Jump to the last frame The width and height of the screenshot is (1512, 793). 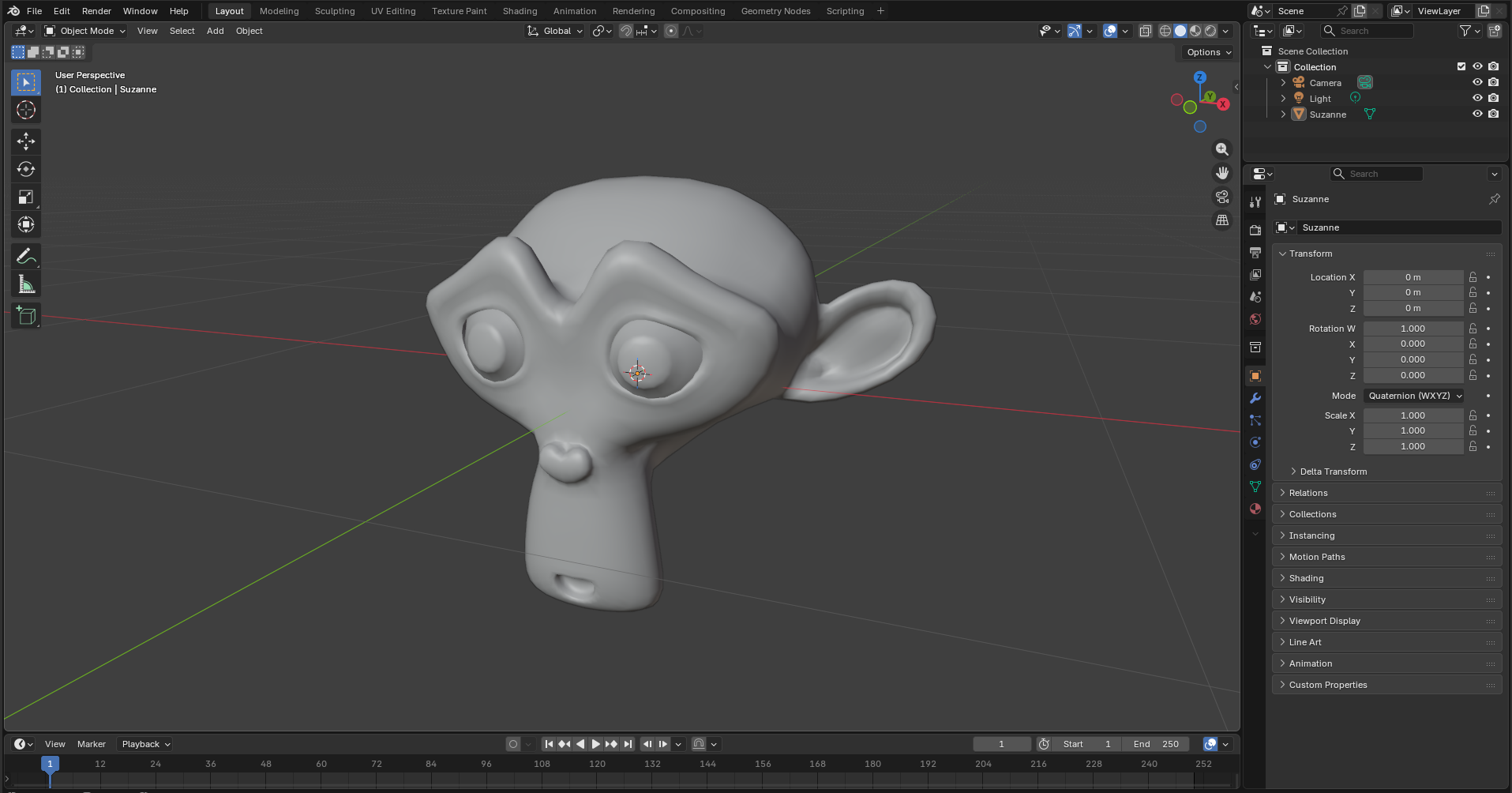point(628,744)
